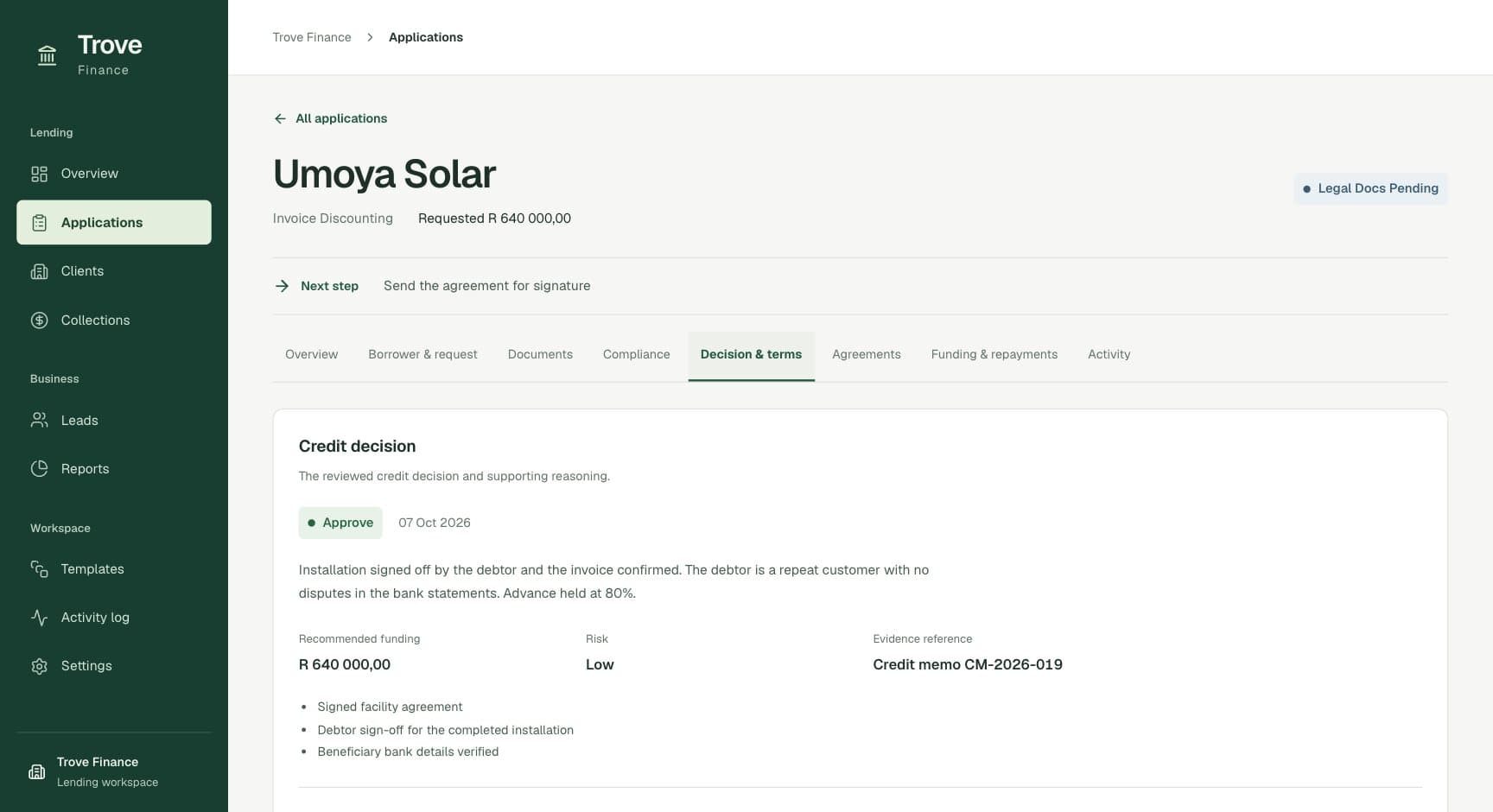Screen dimensions: 1493x812
Task: Switch to the Activity tab
Action: (1109, 355)
